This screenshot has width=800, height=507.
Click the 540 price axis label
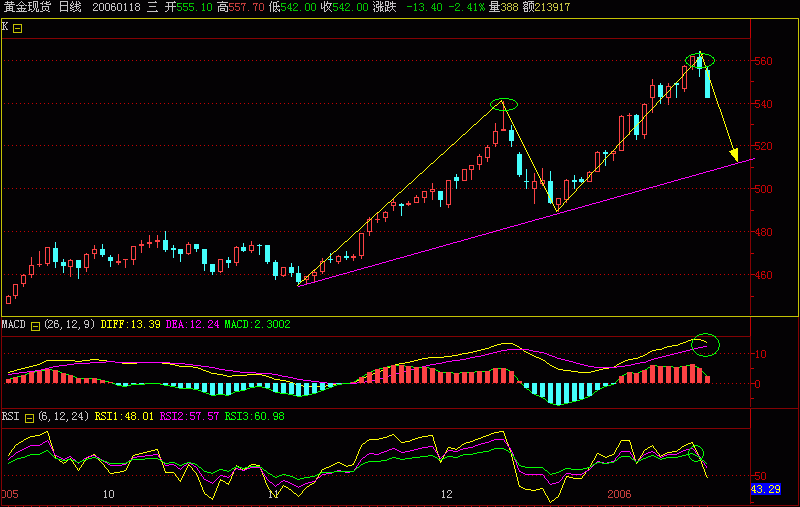click(763, 104)
